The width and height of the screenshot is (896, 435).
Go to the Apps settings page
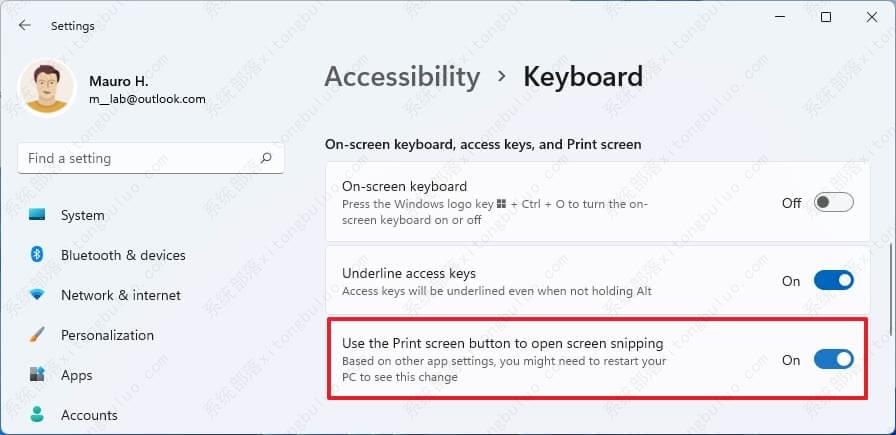76,375
